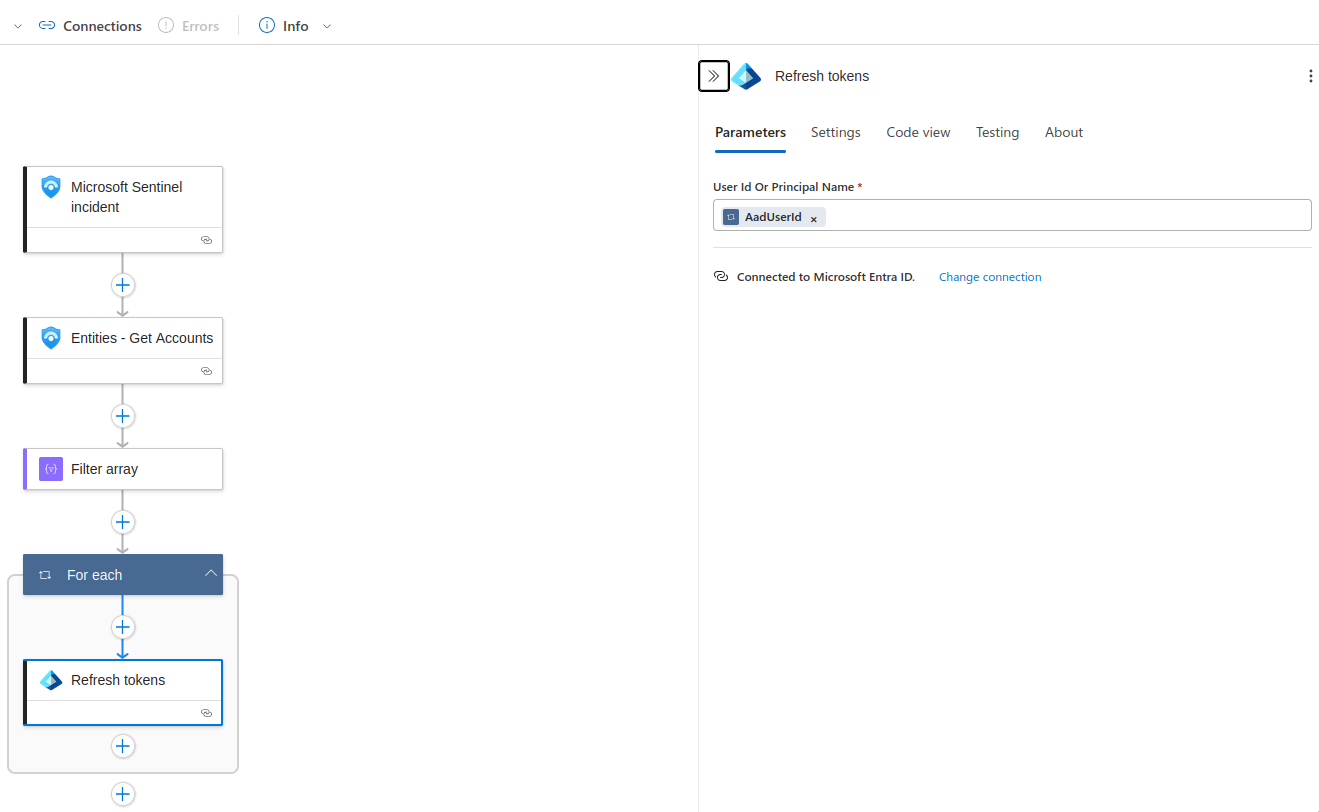Open the Errors toolbar item
This screenshot has height=812, width=1319.
click(188, 26)
